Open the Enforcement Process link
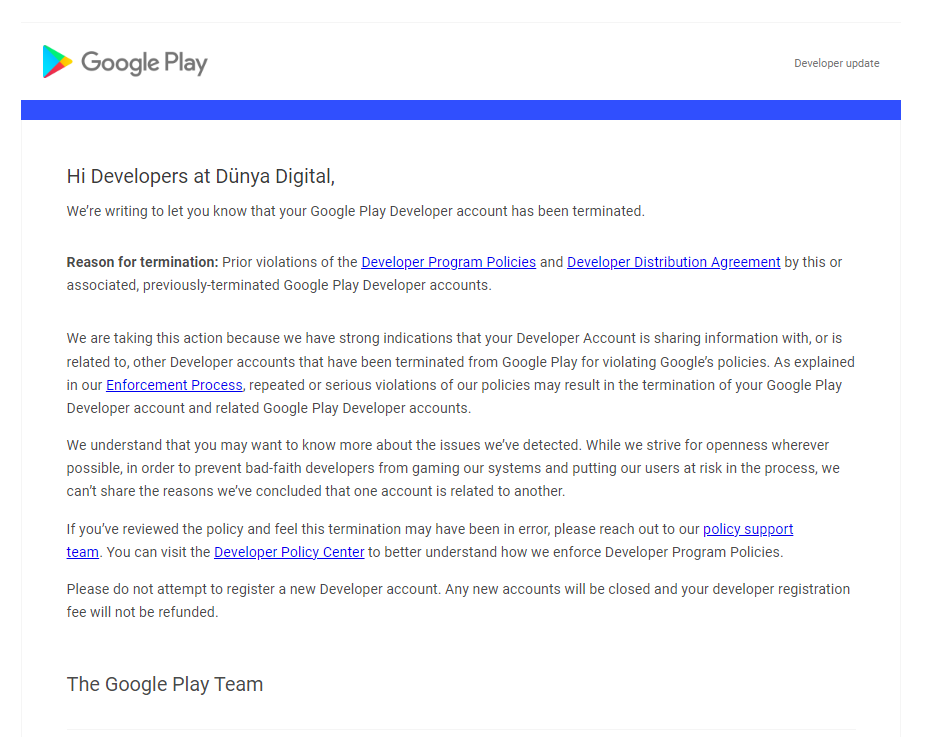The image size is (950, 737). pyautogui.click(x=174, y=385)
